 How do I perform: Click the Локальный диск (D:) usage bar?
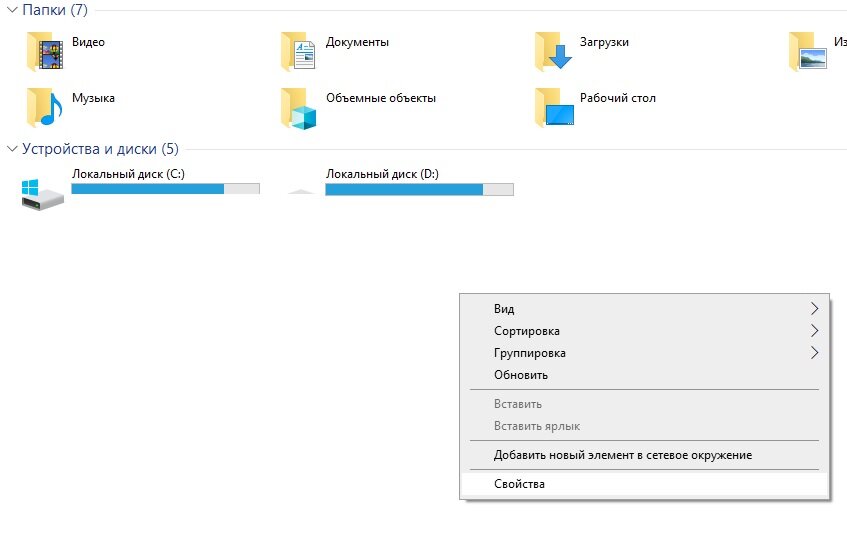(419, 189)
